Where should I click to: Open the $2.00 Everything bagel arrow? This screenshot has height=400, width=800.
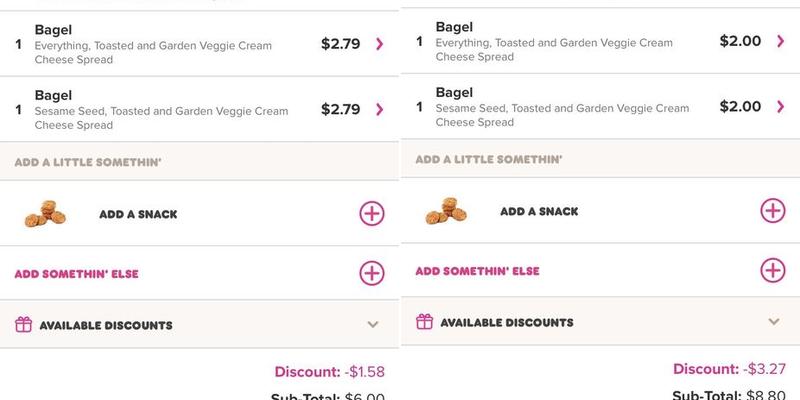click(x=780, y=42)
